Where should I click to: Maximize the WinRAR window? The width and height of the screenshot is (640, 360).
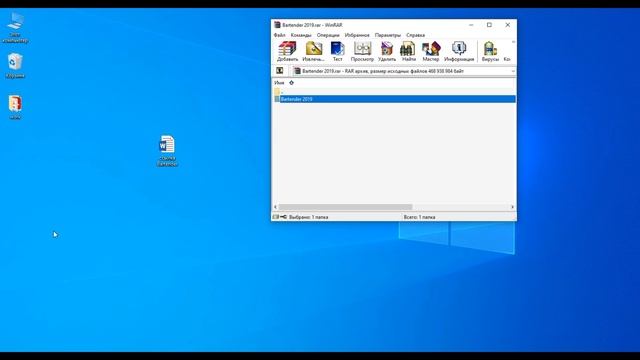489,25
